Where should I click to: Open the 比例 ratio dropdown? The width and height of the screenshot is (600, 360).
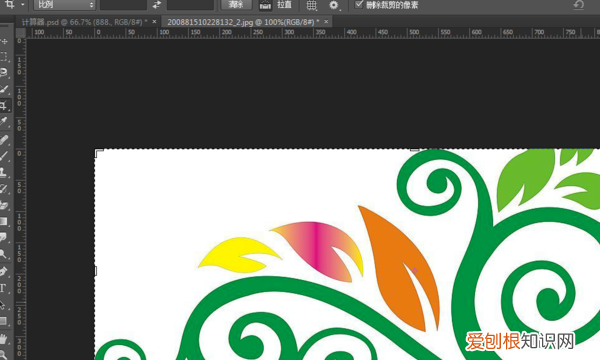pos(65,5)
